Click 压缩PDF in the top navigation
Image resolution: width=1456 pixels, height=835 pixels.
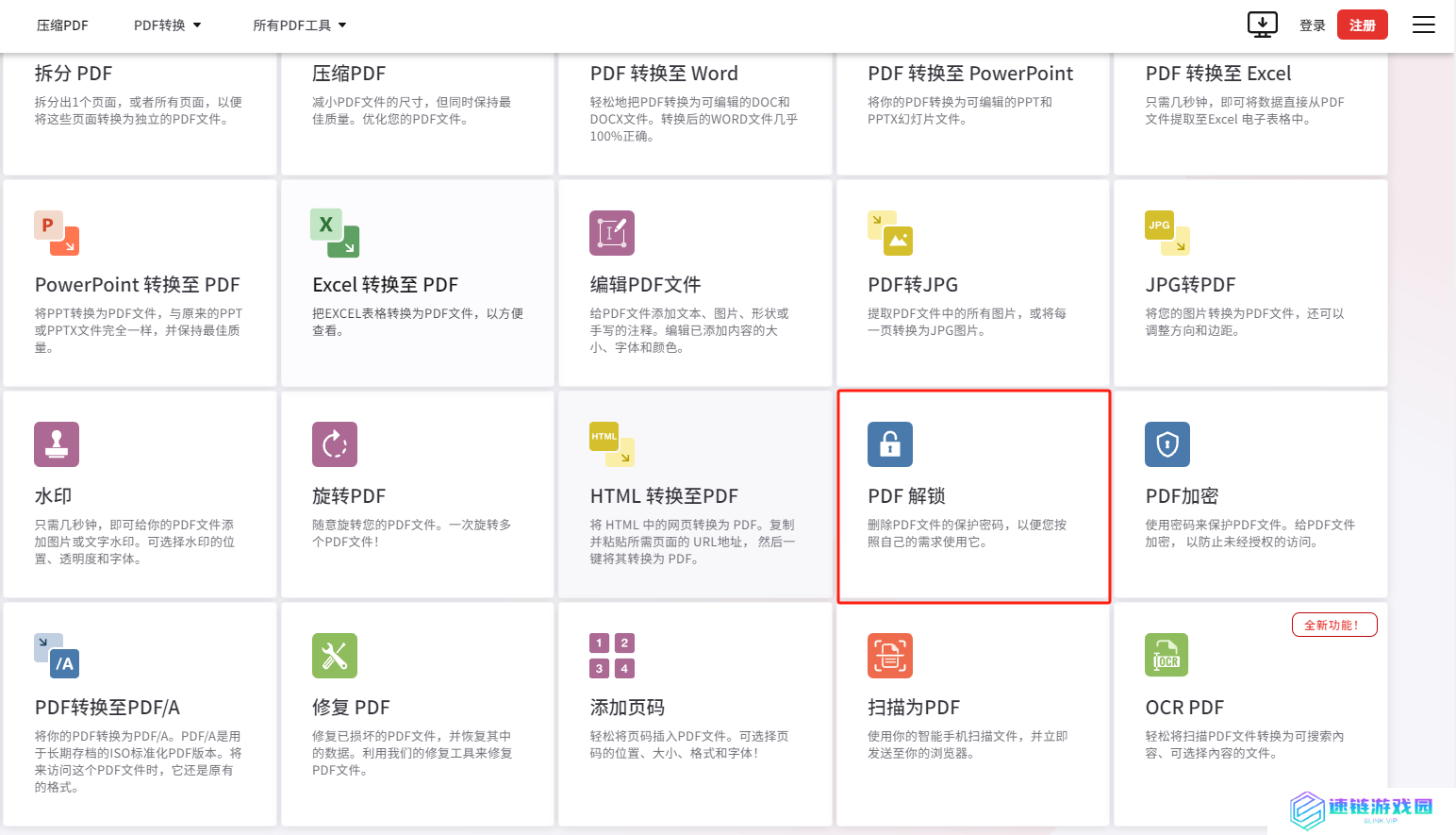click(x=62, y=25)
